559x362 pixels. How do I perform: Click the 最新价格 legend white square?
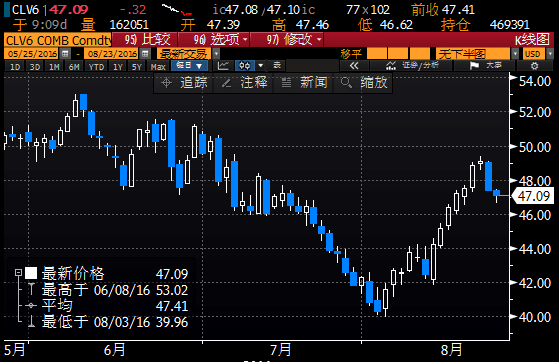point(31,273)
